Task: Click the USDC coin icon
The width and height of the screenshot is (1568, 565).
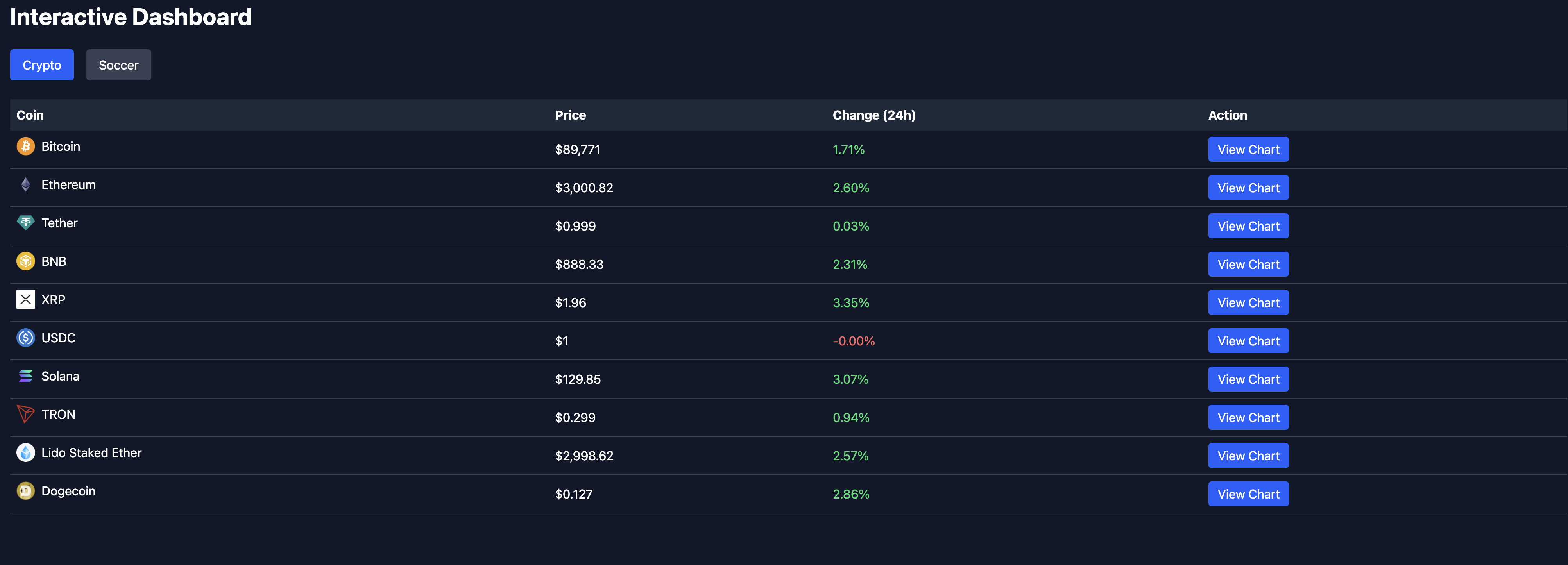Action: pos(25,338)
